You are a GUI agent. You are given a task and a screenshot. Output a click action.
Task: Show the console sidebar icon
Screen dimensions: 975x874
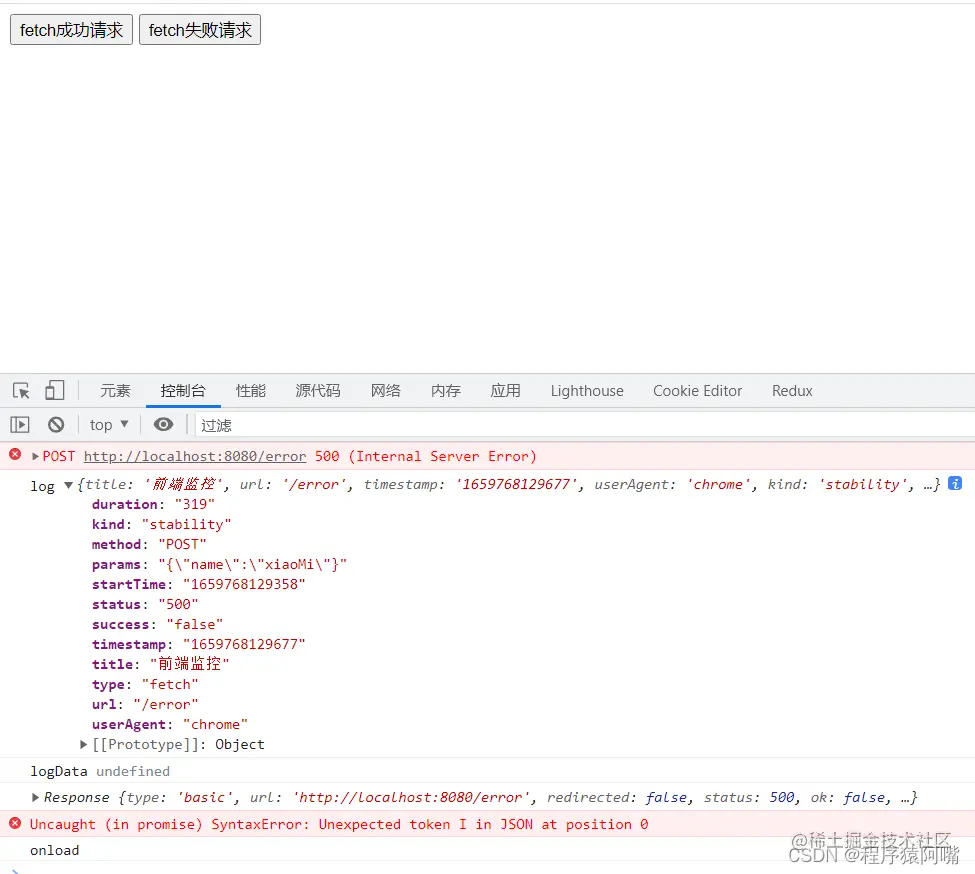[x=20, y=425]
